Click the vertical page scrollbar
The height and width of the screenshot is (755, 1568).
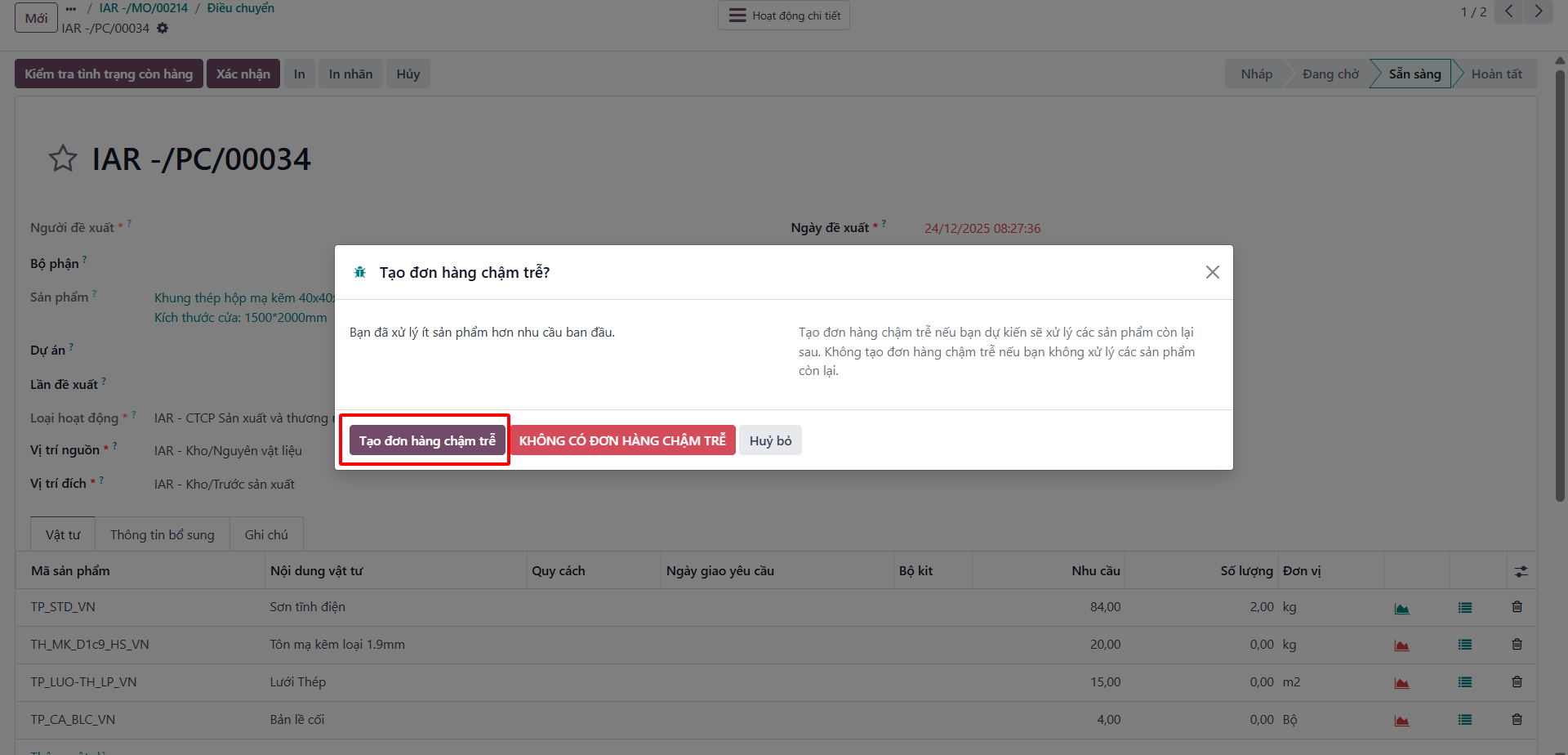point(1560,286)
